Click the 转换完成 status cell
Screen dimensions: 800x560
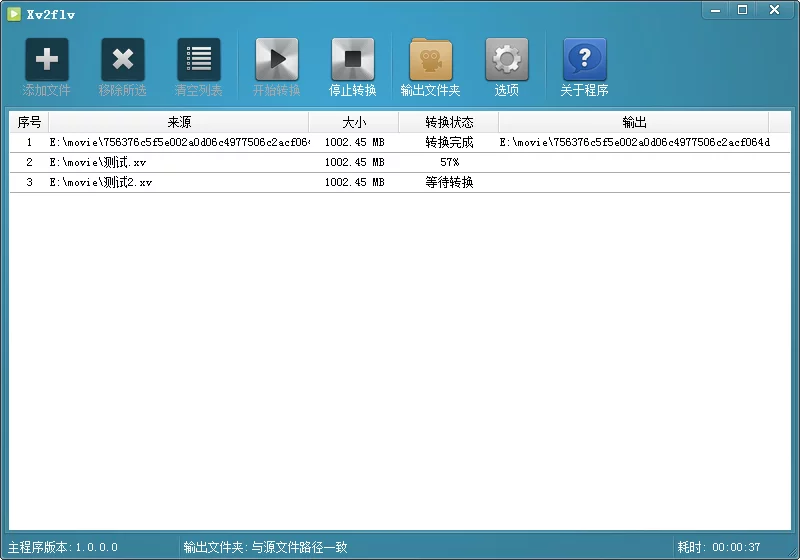pos(449,142)
